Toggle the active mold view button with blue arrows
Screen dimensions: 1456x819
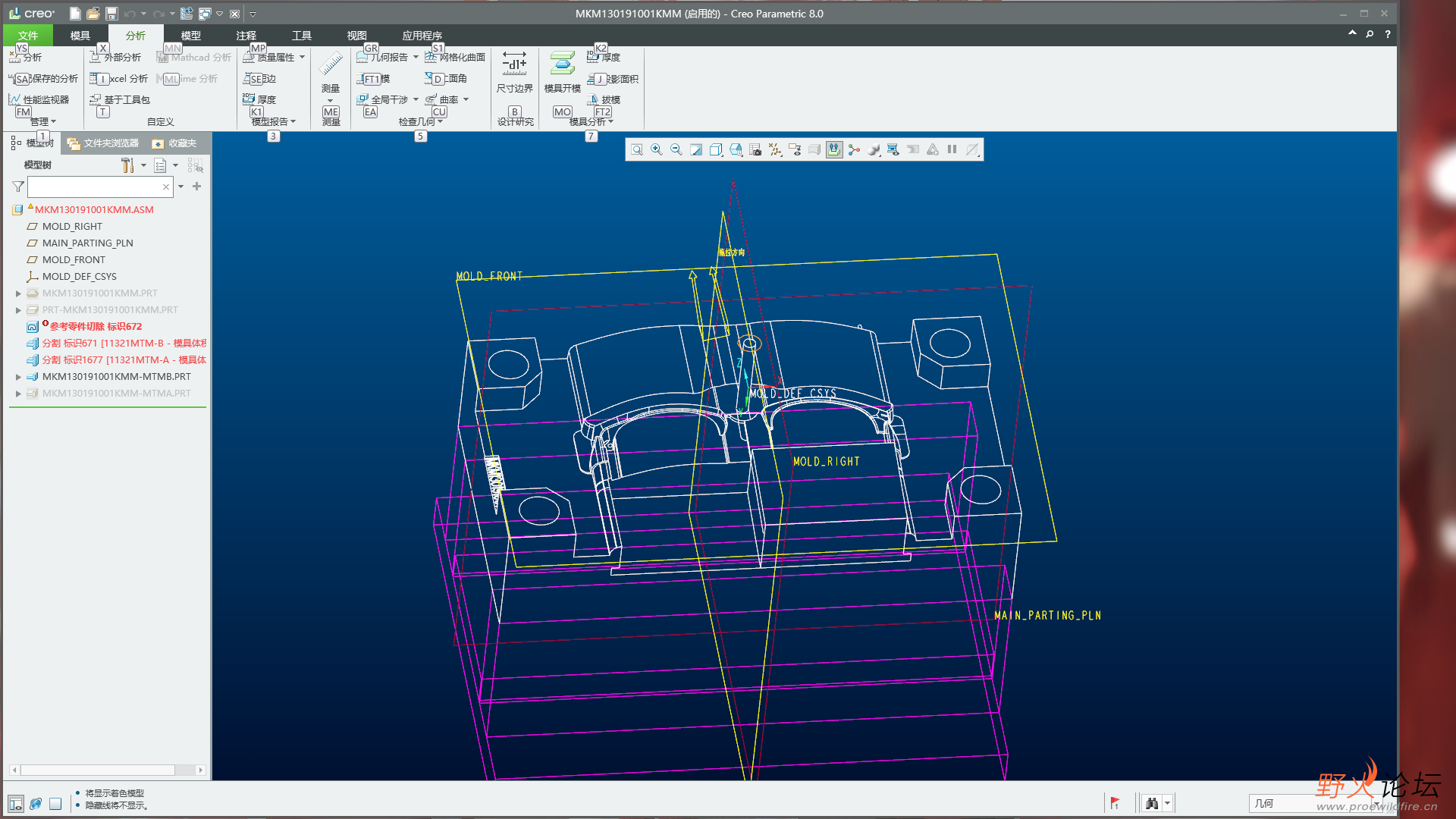pyautogui.click(x=834, y=150)
